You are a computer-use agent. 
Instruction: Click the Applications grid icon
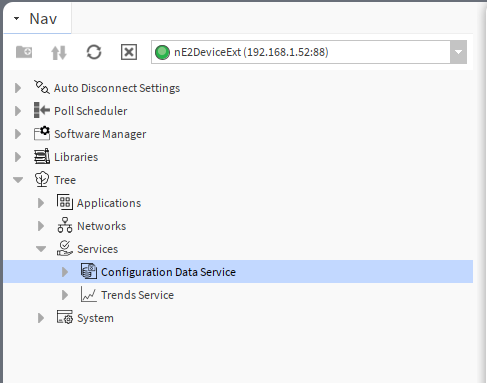click(x=65, y=202)
